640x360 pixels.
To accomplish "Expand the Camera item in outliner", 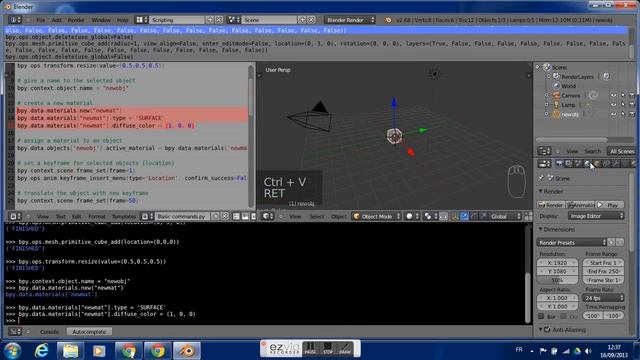I will click(x=547, y=96).
